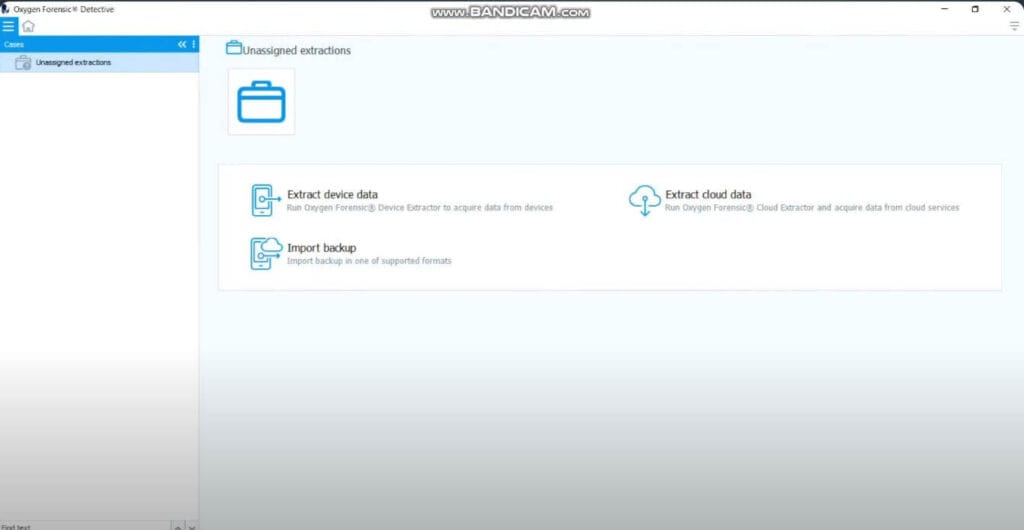Maximize the Oxygen Forensic Detective window
The width and height of the screenshot is (1024, 530).
click(x=975, y=9)
